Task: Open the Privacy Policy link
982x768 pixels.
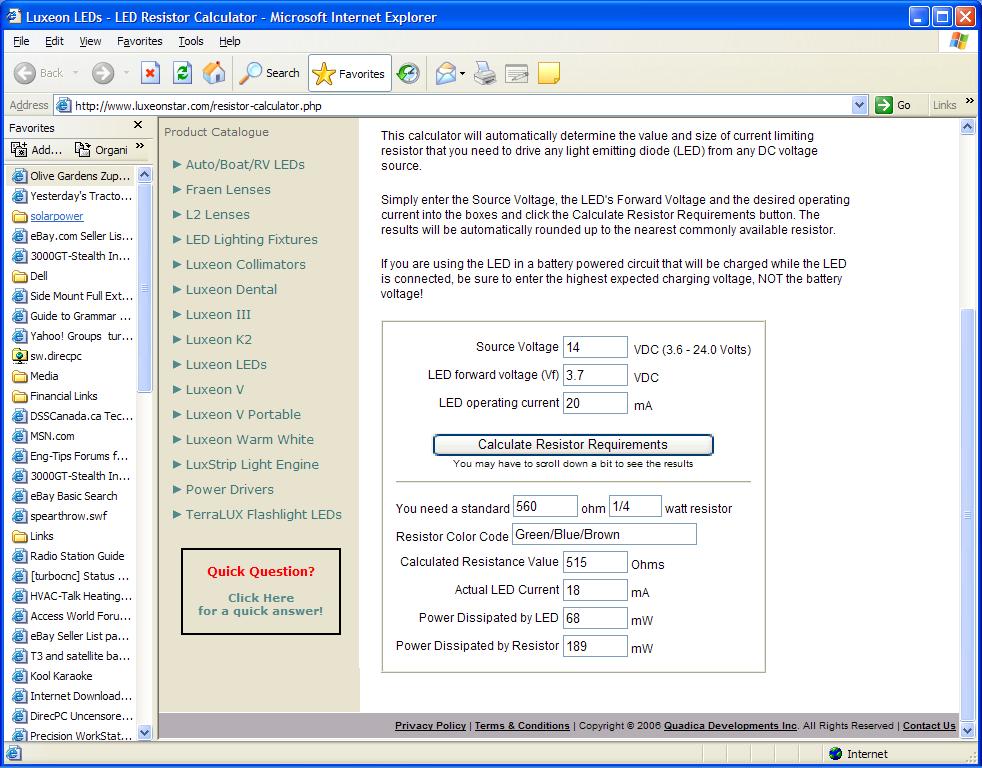Action: pos(430,725)
